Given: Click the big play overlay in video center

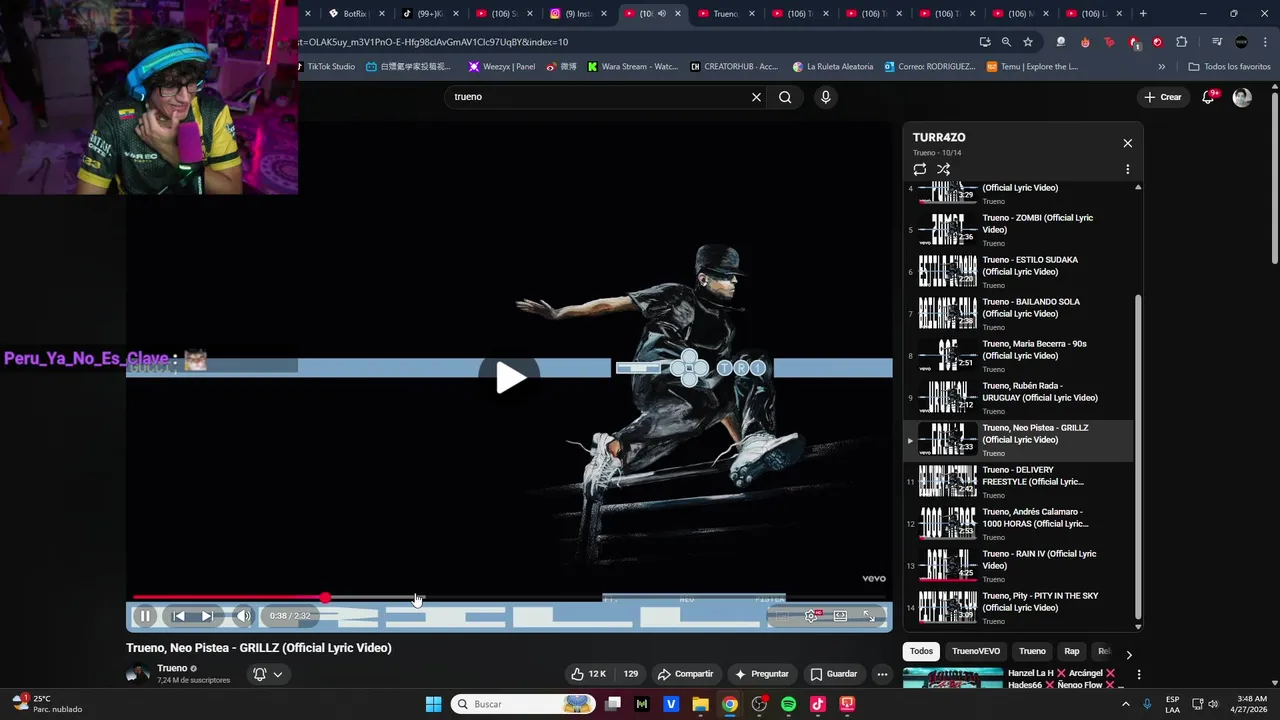Looking at the screenshot, I should 510,377.
